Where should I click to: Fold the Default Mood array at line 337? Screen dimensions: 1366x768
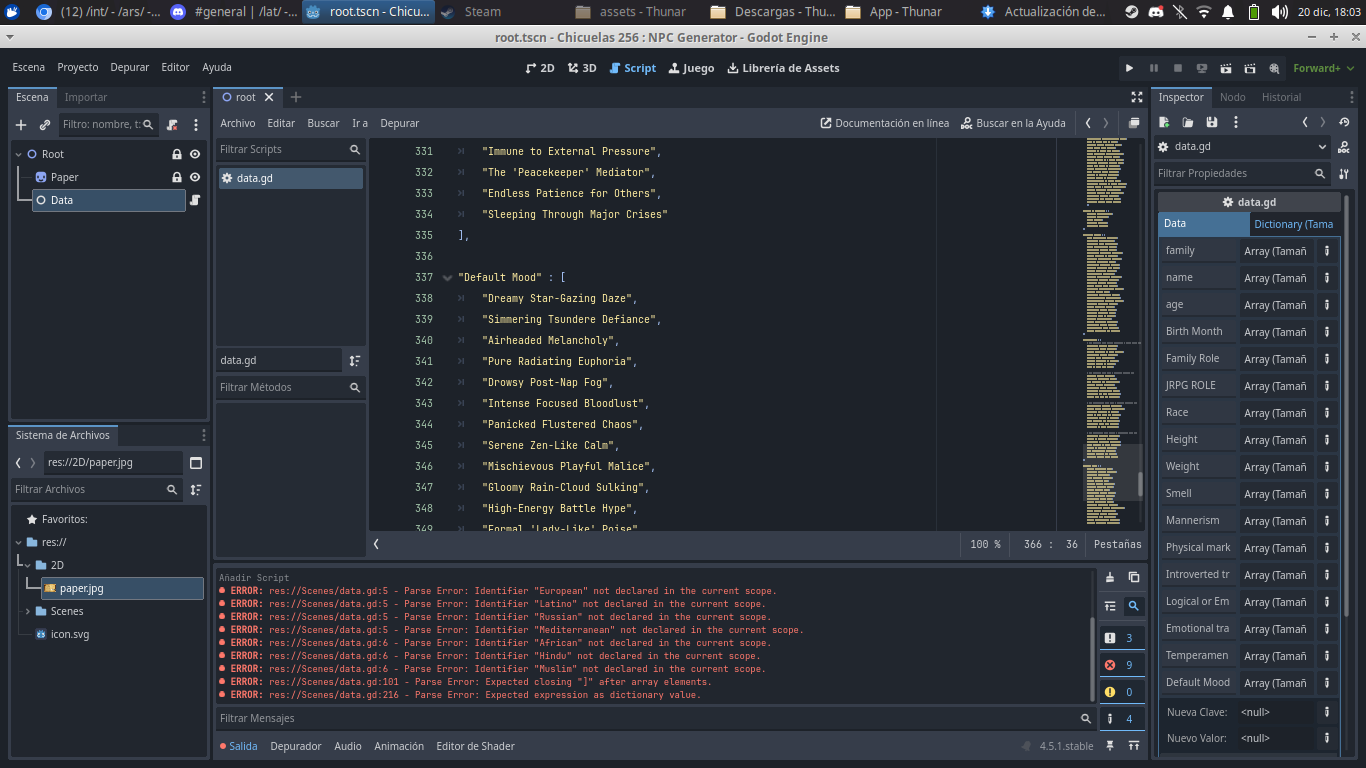coord(447,277)
